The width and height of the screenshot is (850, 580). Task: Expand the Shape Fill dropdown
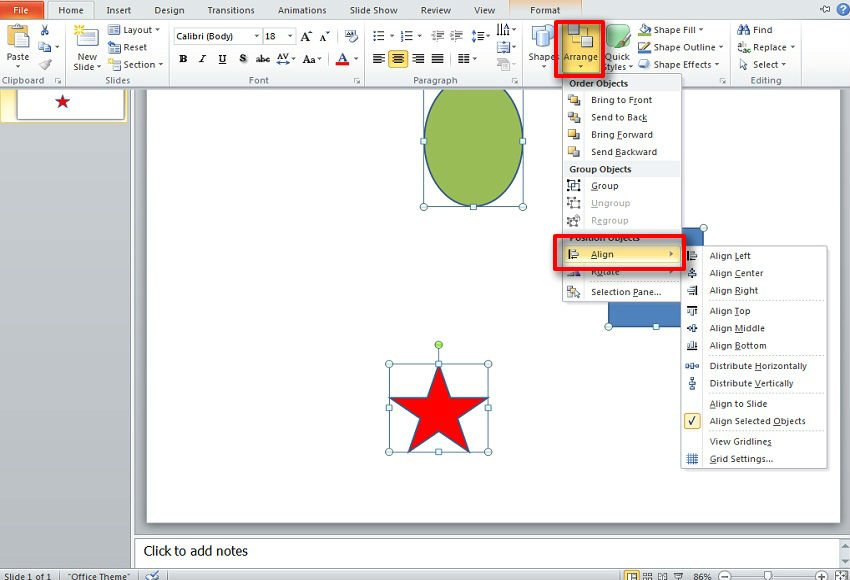coord(679,30)
